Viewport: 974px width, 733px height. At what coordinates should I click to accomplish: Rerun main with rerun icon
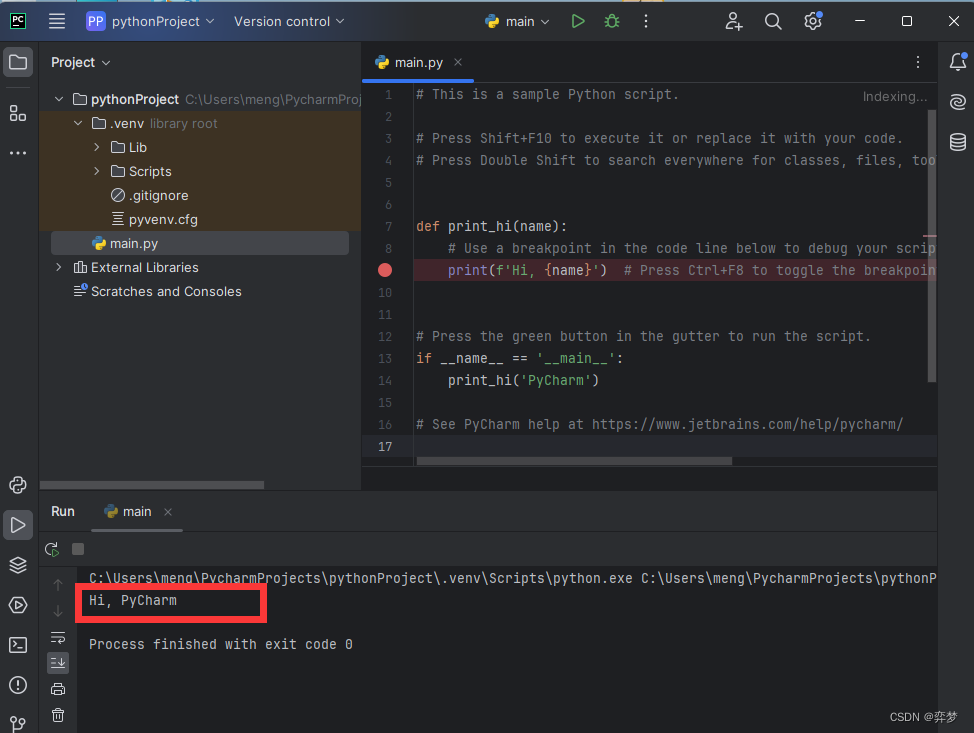pos(52,549)
